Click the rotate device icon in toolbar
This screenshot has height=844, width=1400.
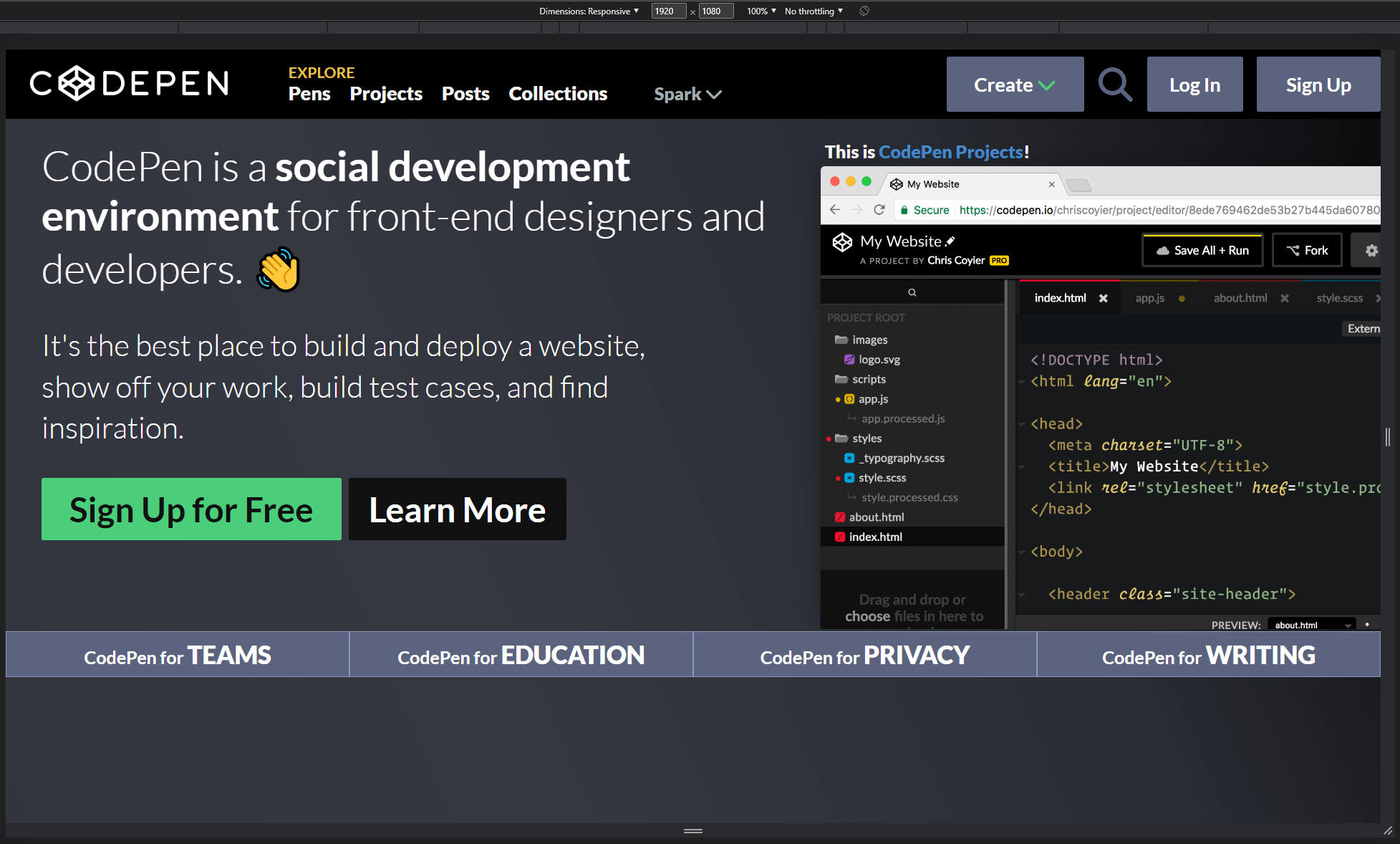pos(864,11)
